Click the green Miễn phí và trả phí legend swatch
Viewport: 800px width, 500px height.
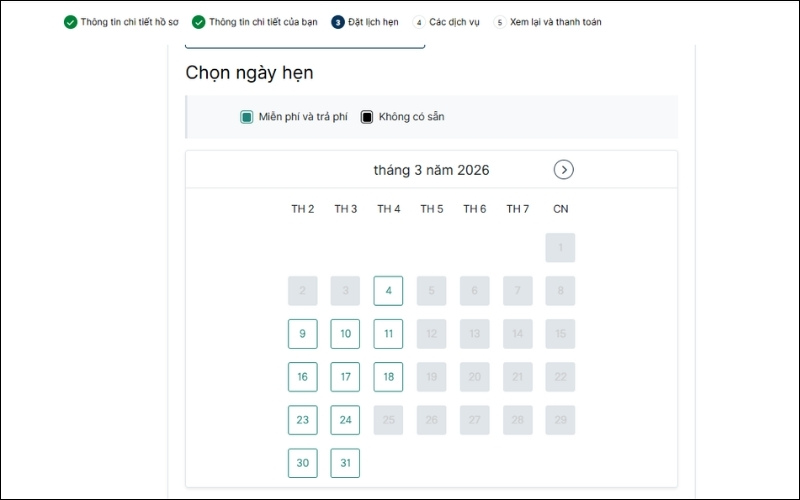[247, 117]
